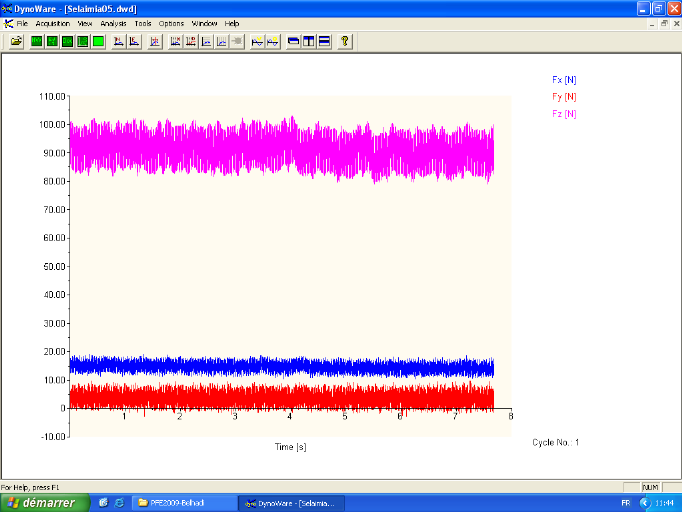Viewport: 682px width, 512px height.
Task: Select the Fx [N] legend entry
Action: coord(563,79)
